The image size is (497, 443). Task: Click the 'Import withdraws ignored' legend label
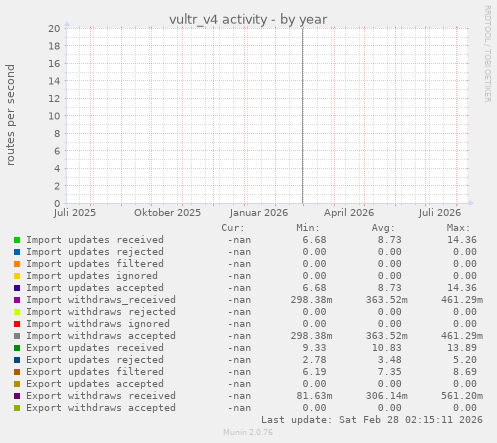[98, 324]
